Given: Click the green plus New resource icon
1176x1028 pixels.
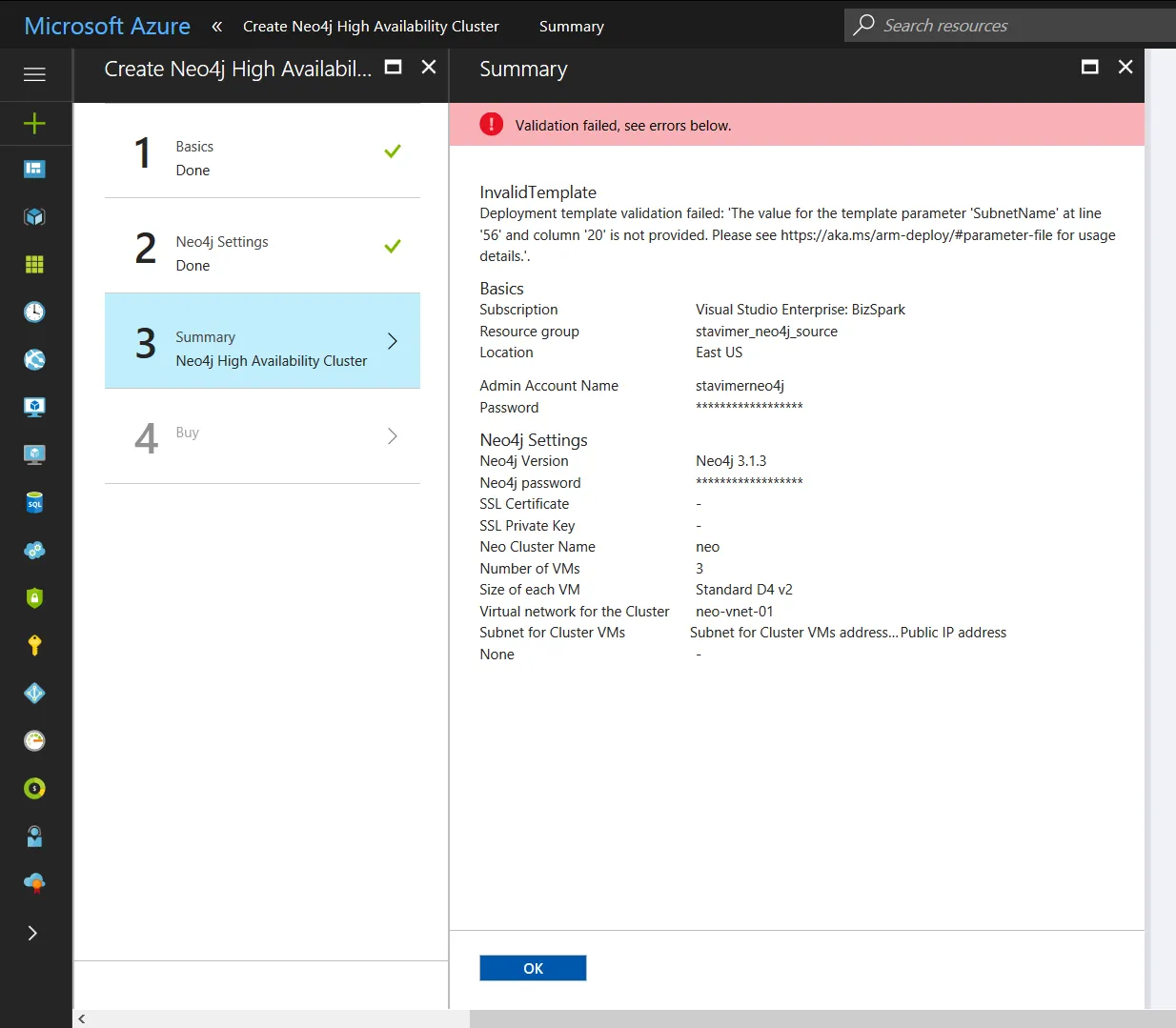Looking at the screenshot, I should pos(34,123).
